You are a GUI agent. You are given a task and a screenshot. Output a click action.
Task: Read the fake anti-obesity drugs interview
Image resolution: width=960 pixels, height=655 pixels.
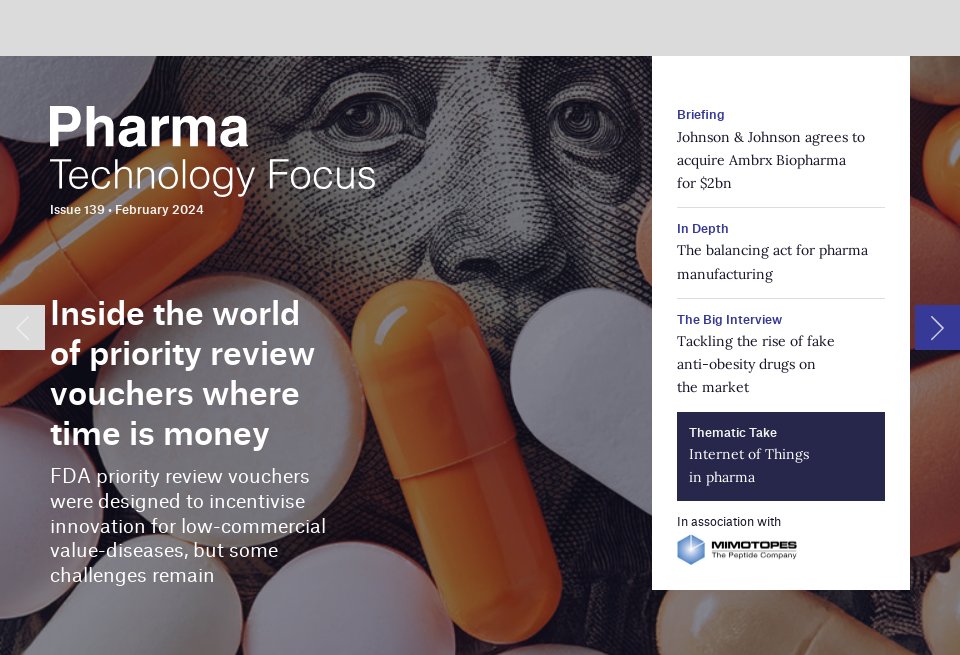[x=756, y=364]
